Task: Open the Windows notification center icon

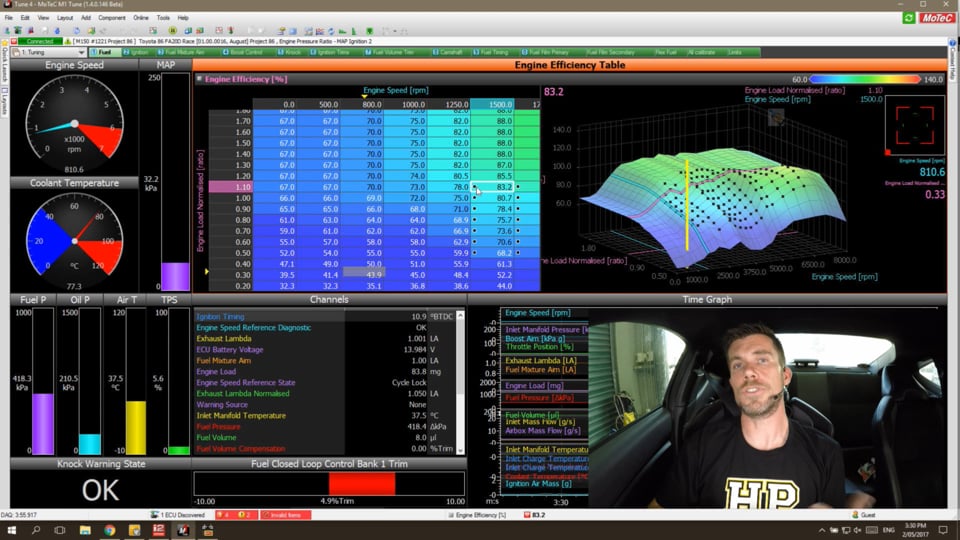Action: (943, 530)
